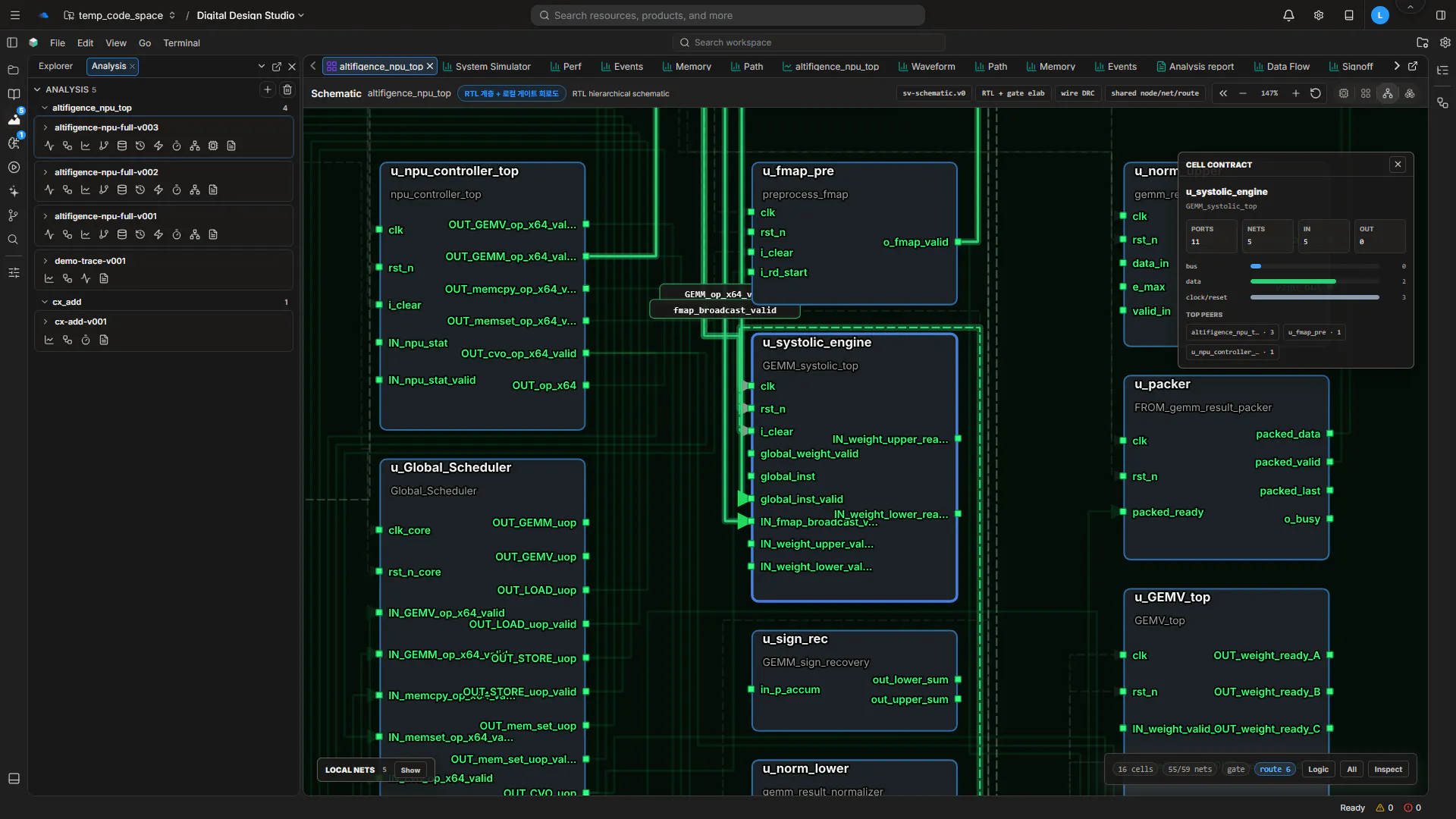
Task: Zoom in schematic with the plus icon
Action: [1296, 93]
